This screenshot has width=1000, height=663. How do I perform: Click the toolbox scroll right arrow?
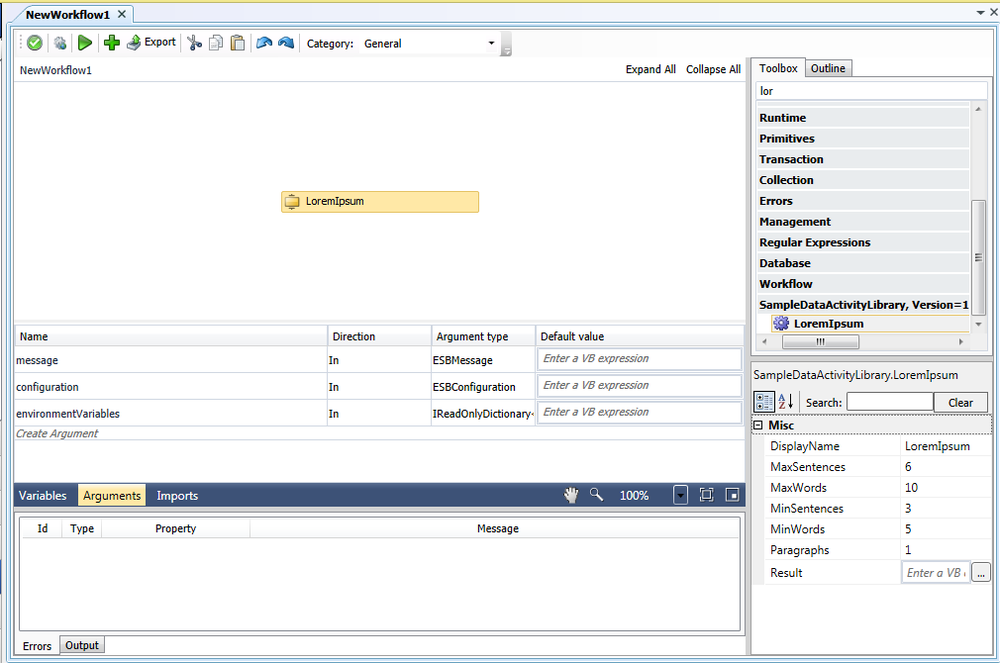(x=961, y=342)
